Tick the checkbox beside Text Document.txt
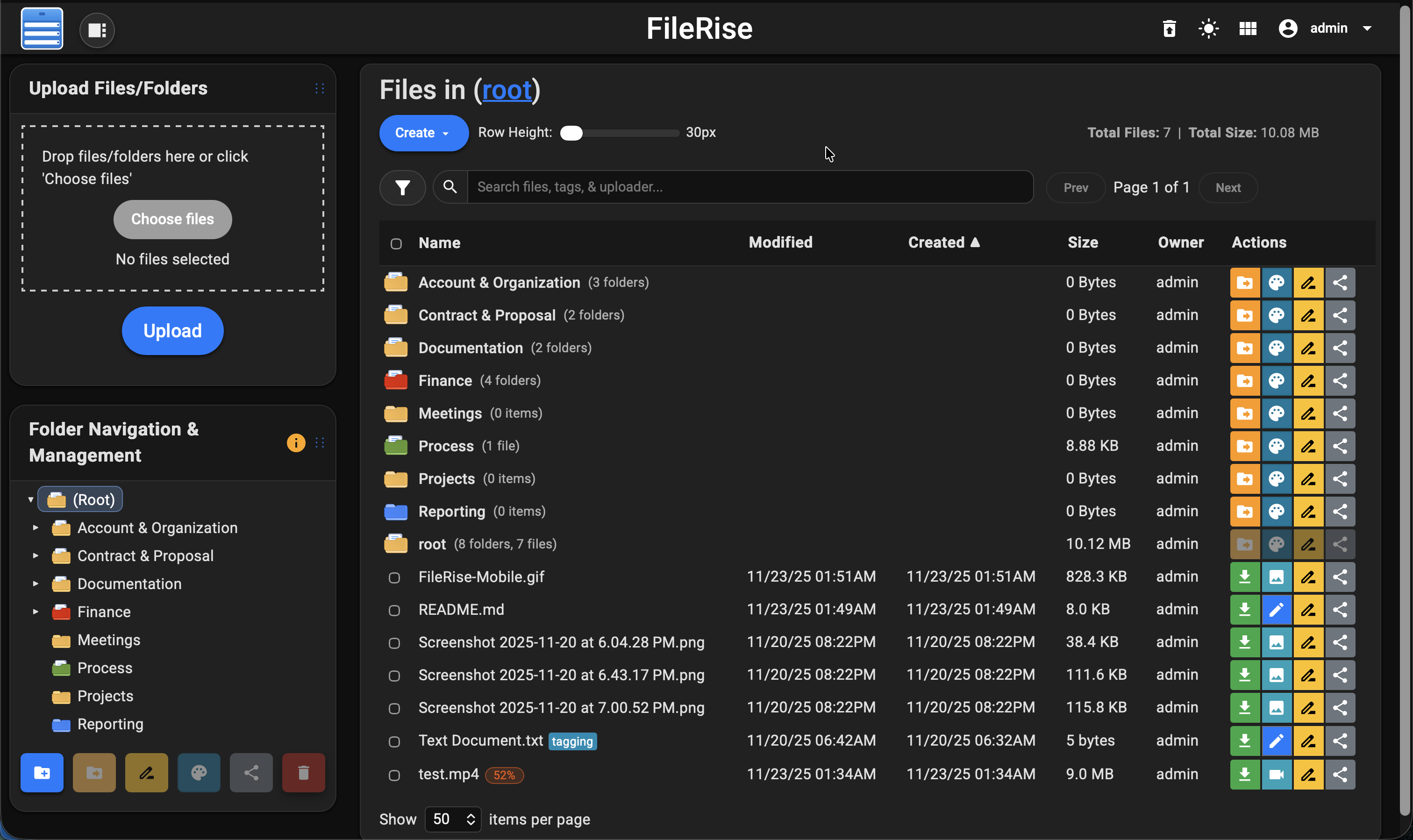 tap(394, 741)
